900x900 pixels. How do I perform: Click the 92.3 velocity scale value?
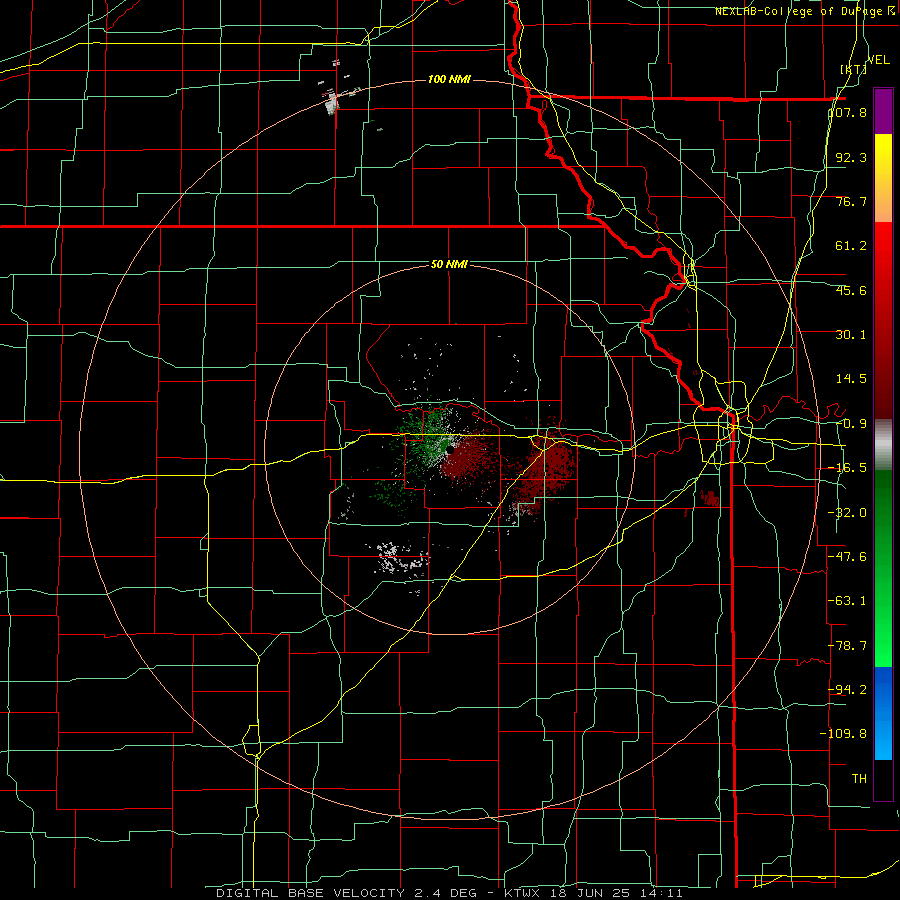pos(851,157)
